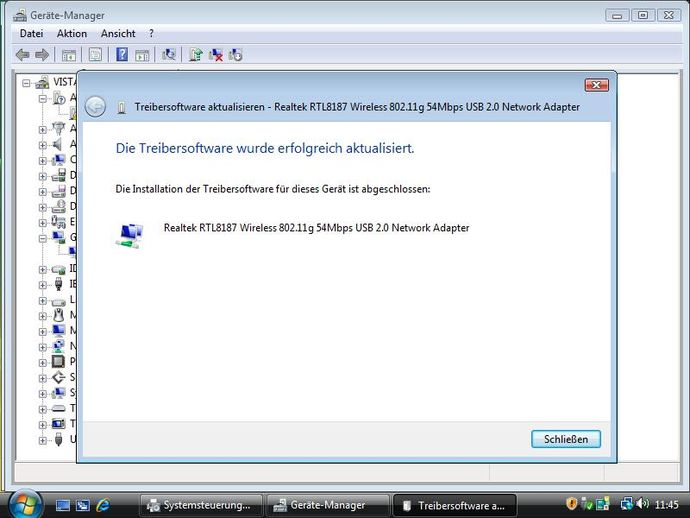Click the Realtek RTL8187 adapter name in dialog body
This screenshot has height=518, width=690.
(316, 228)
